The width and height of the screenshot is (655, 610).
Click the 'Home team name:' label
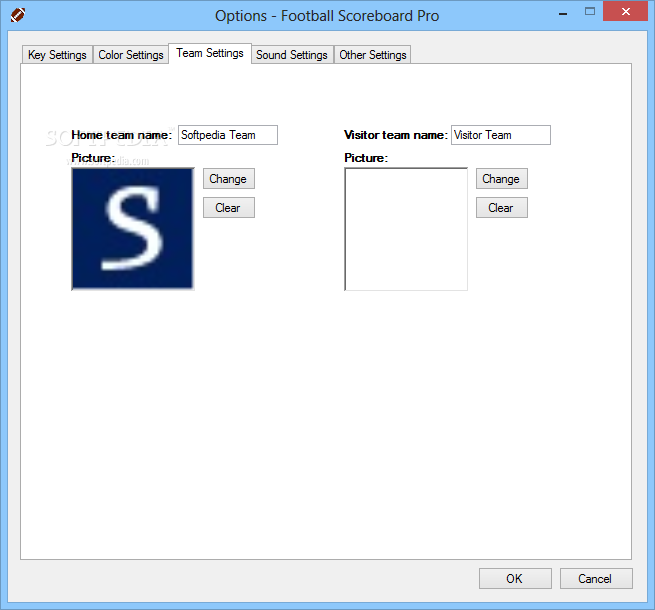[x=122, y=135]
